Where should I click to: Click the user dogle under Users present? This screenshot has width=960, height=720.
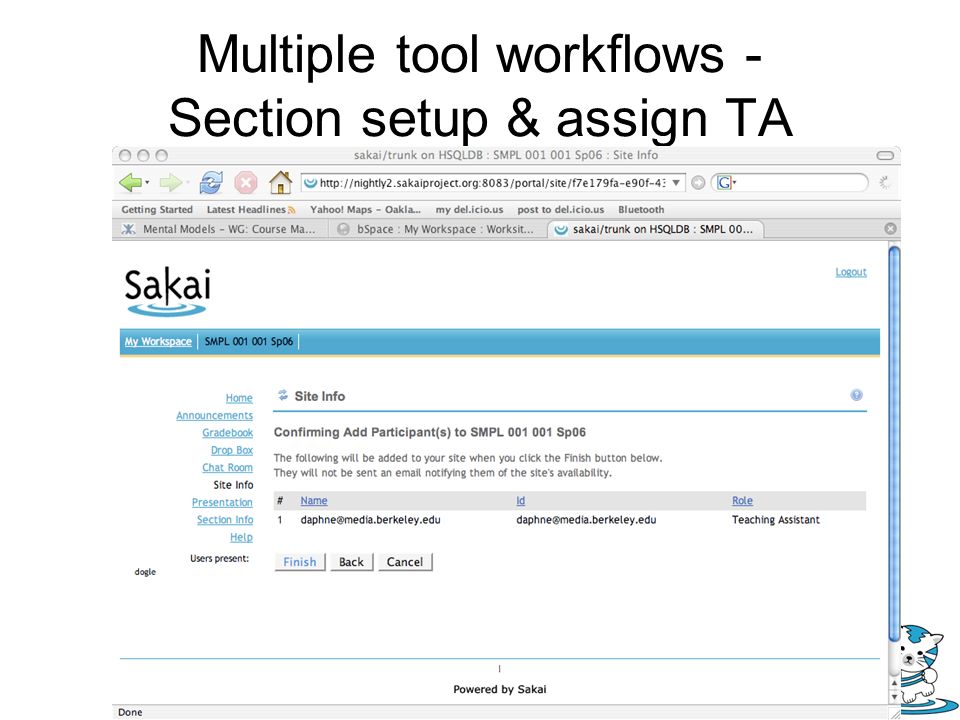(x=145, y=572)
